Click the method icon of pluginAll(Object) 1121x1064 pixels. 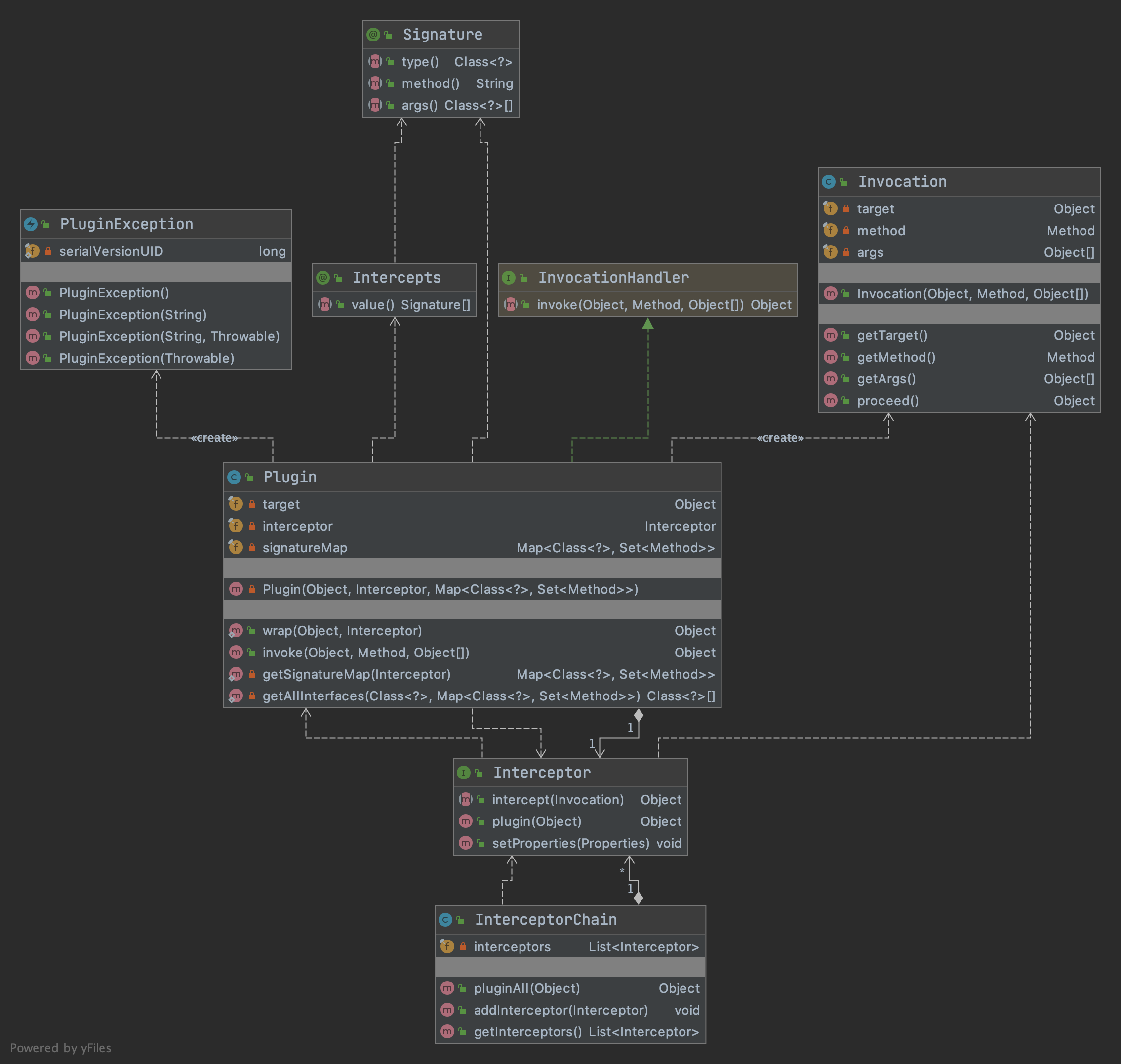[x=447, y=988]
